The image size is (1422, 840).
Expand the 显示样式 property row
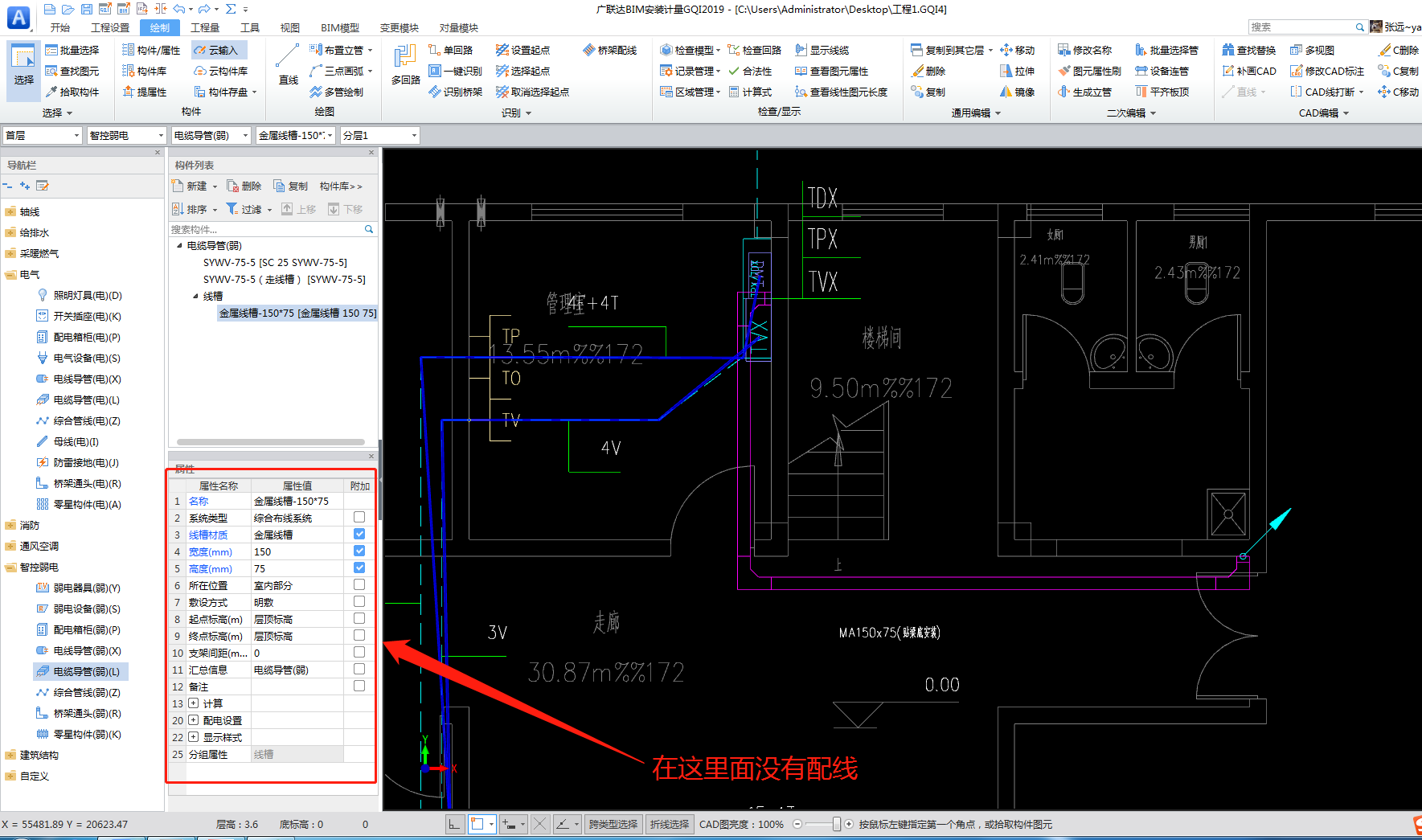click(x=193, y=737)
